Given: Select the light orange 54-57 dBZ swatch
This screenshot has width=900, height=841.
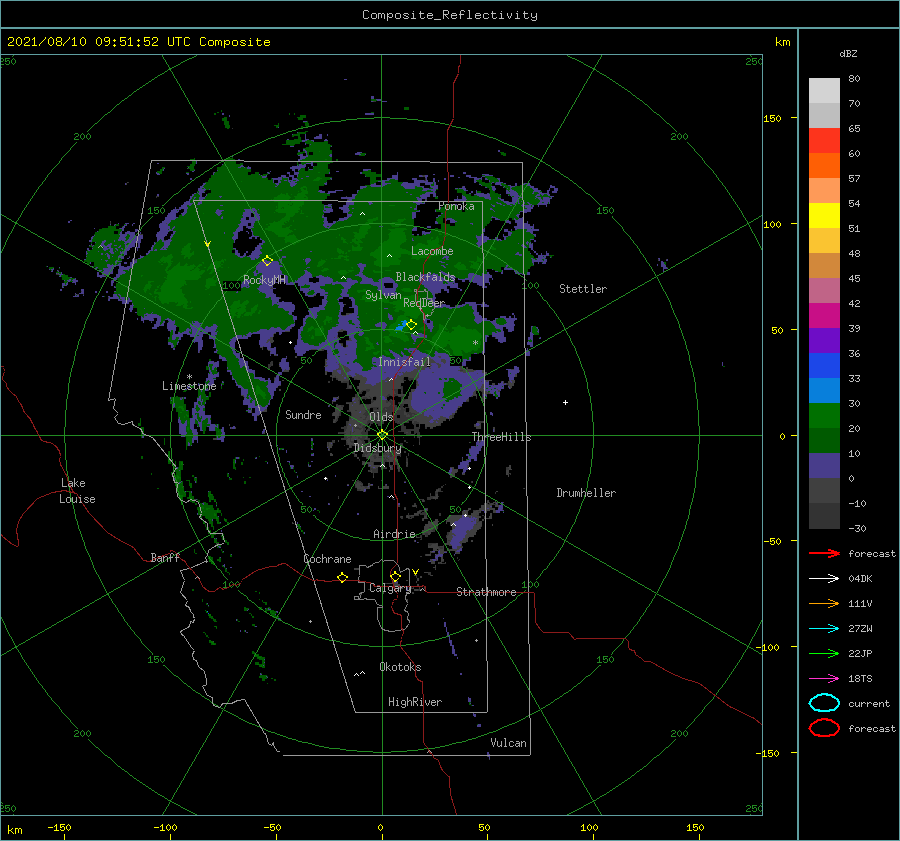Looking at the screenshot, I should coord(824,191).
